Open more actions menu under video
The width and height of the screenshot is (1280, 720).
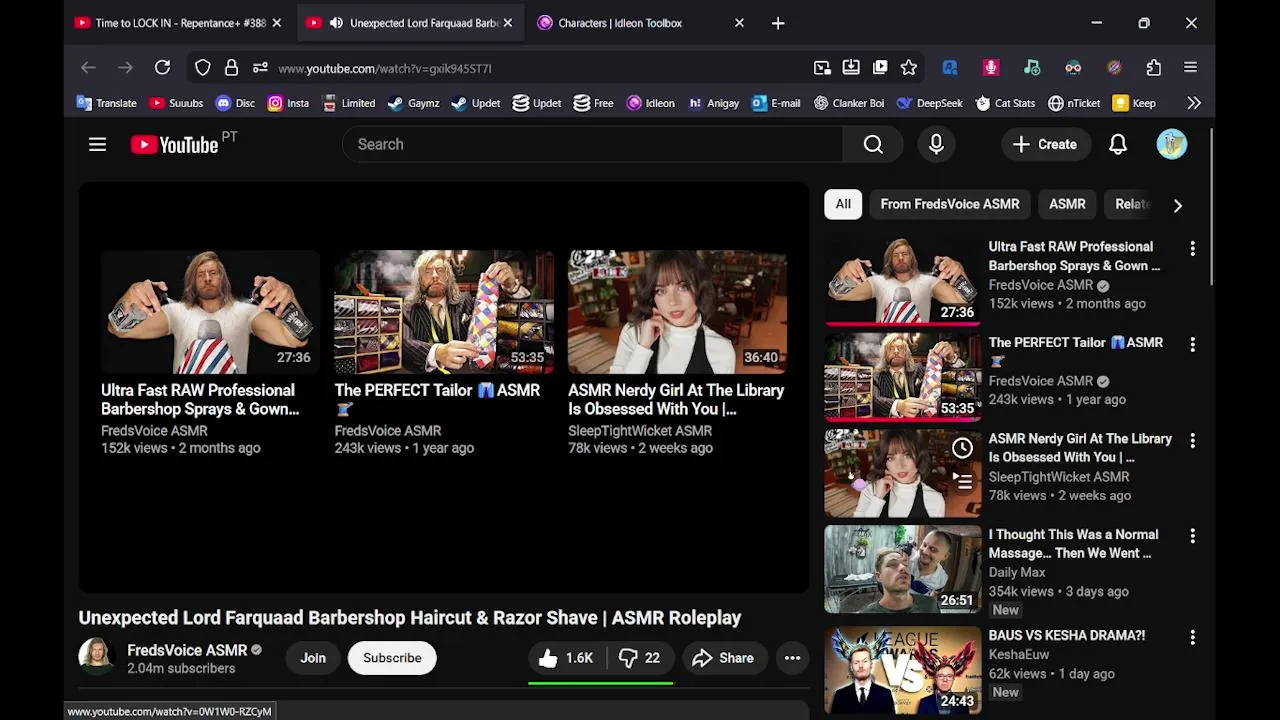coord(792,658)
